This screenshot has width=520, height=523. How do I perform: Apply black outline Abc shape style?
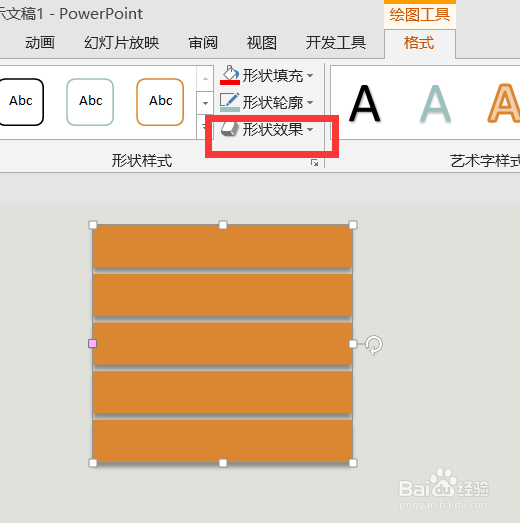[21, 102]
